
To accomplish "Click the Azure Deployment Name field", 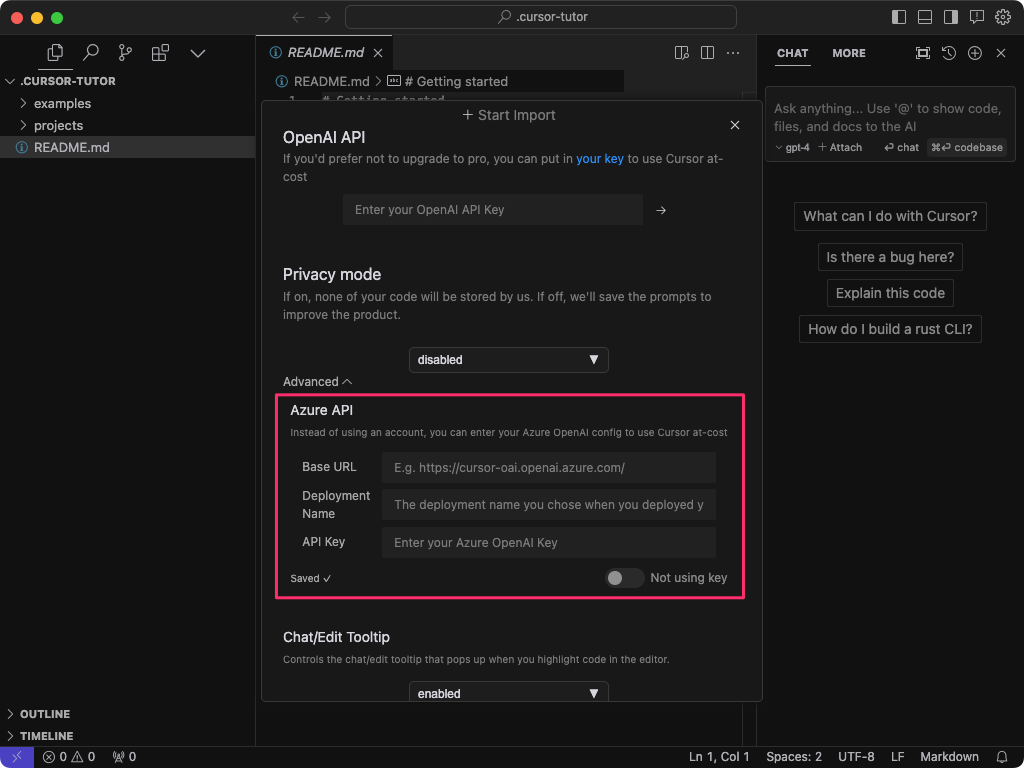I will coord(549,505).
